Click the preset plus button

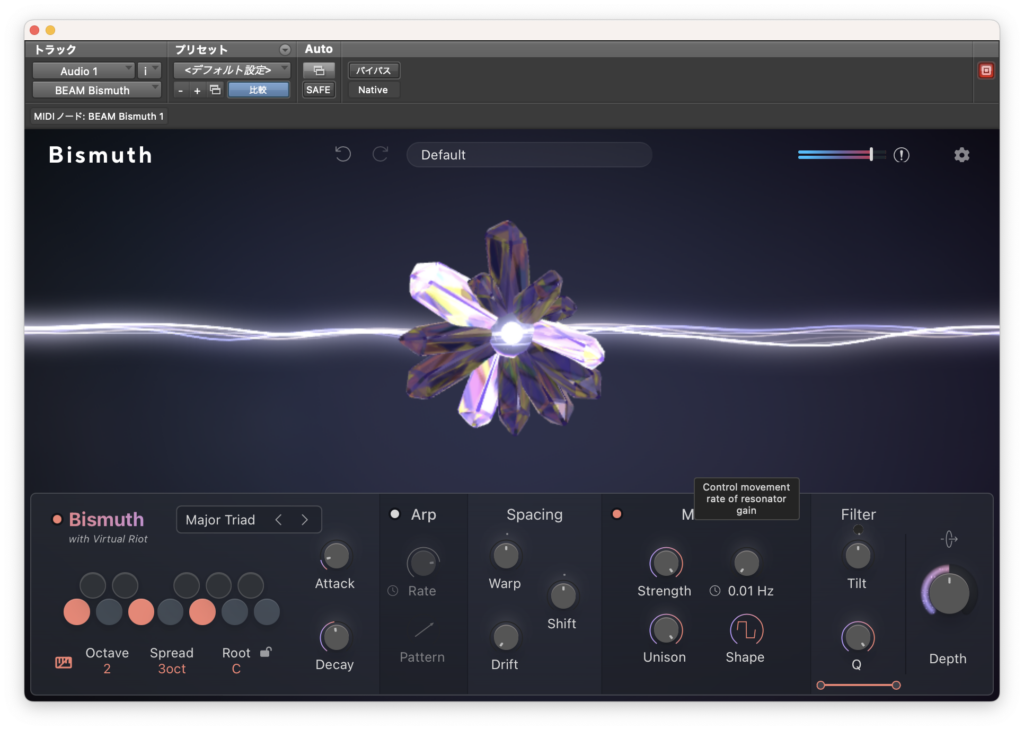click(x=197, y=90)
